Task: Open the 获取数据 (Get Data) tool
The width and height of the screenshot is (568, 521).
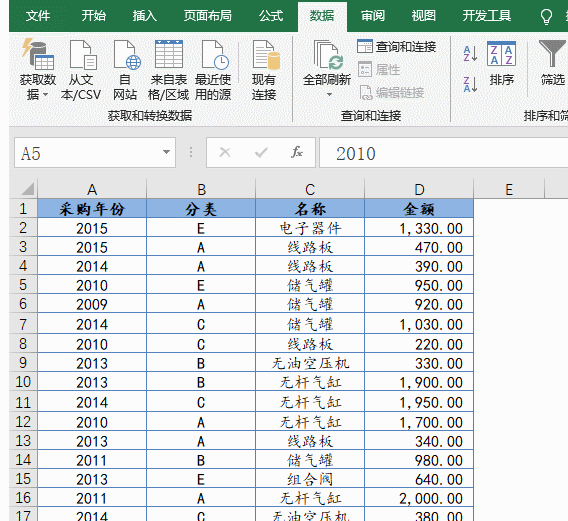Action: pos(38,70)
